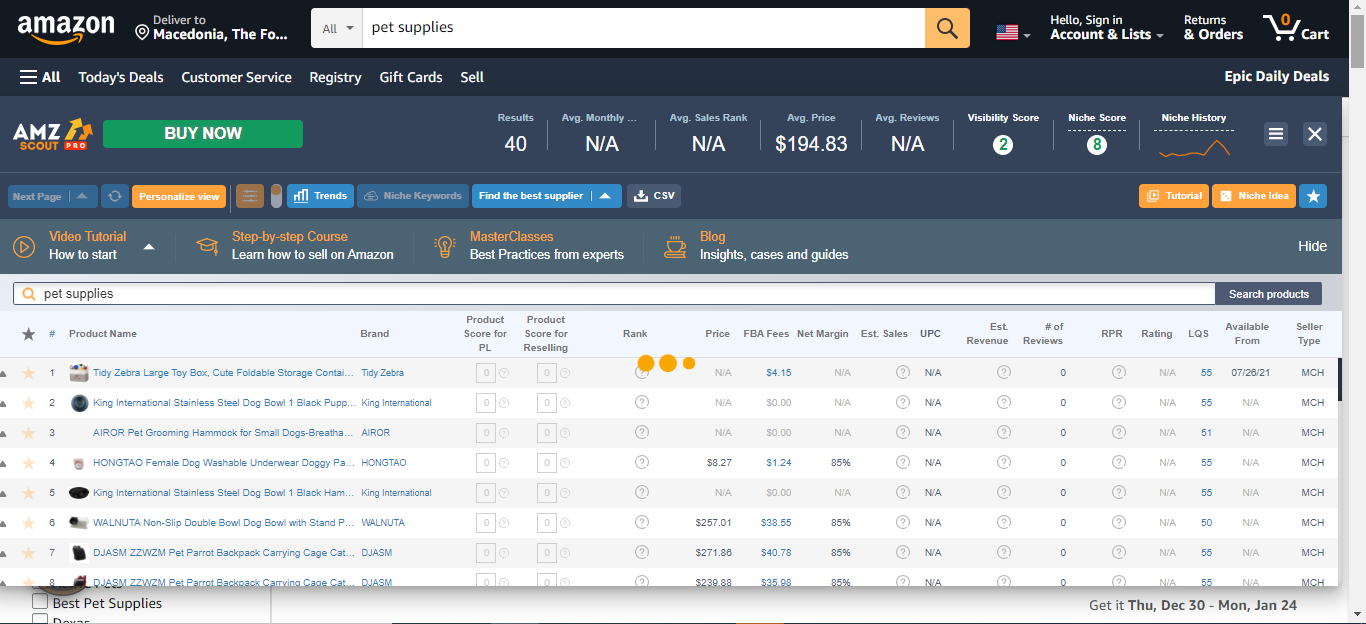Click Est. Revenue help icon in HONGTAO row
This screenshot has height=624, width=1366.
click(1003, 463)
